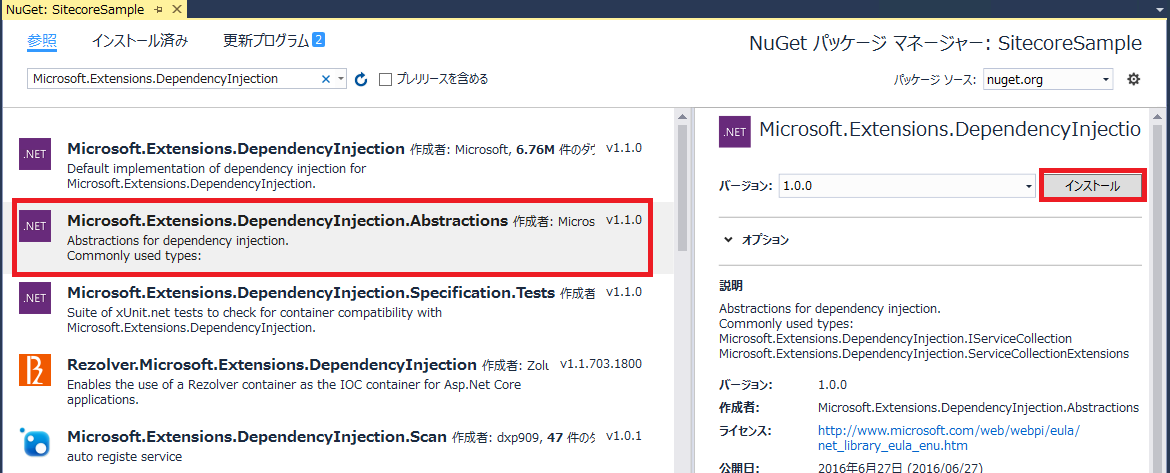The height and width of the screenshot is (473, 1170).
Task: Click v1.0.1 version of Scan package
Action: pos(624,436)
